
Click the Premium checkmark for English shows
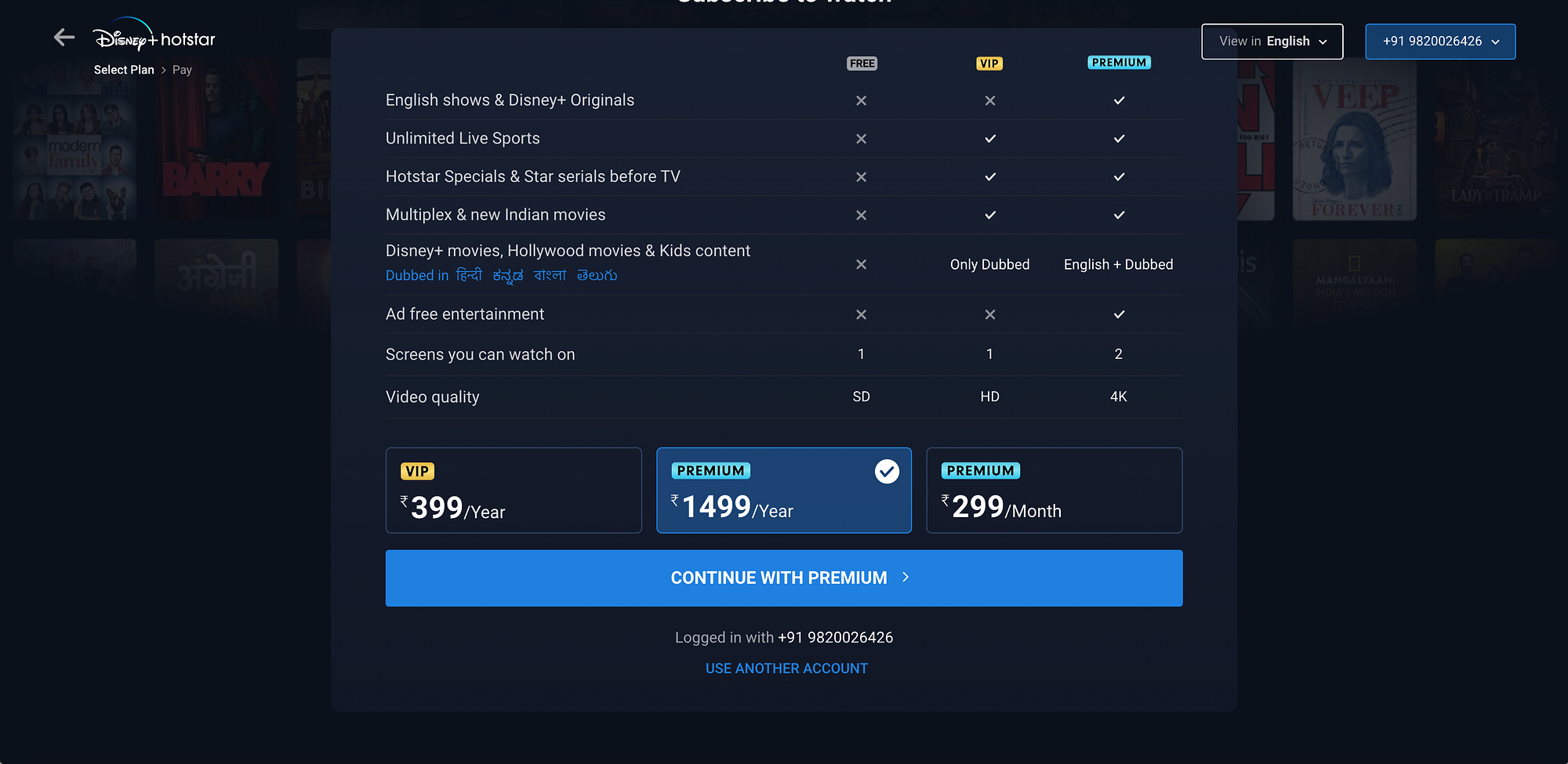1119,100
